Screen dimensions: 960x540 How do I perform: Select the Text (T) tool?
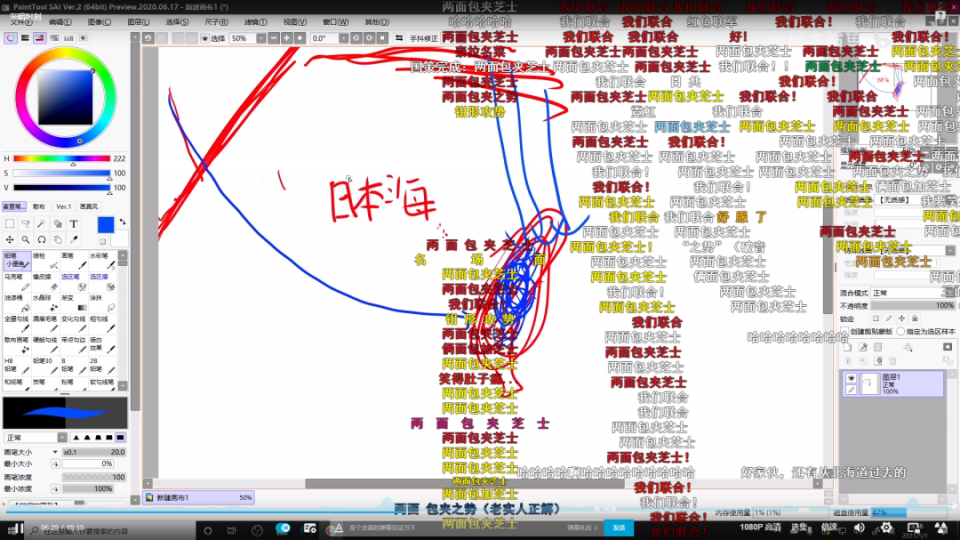(73, 224)
